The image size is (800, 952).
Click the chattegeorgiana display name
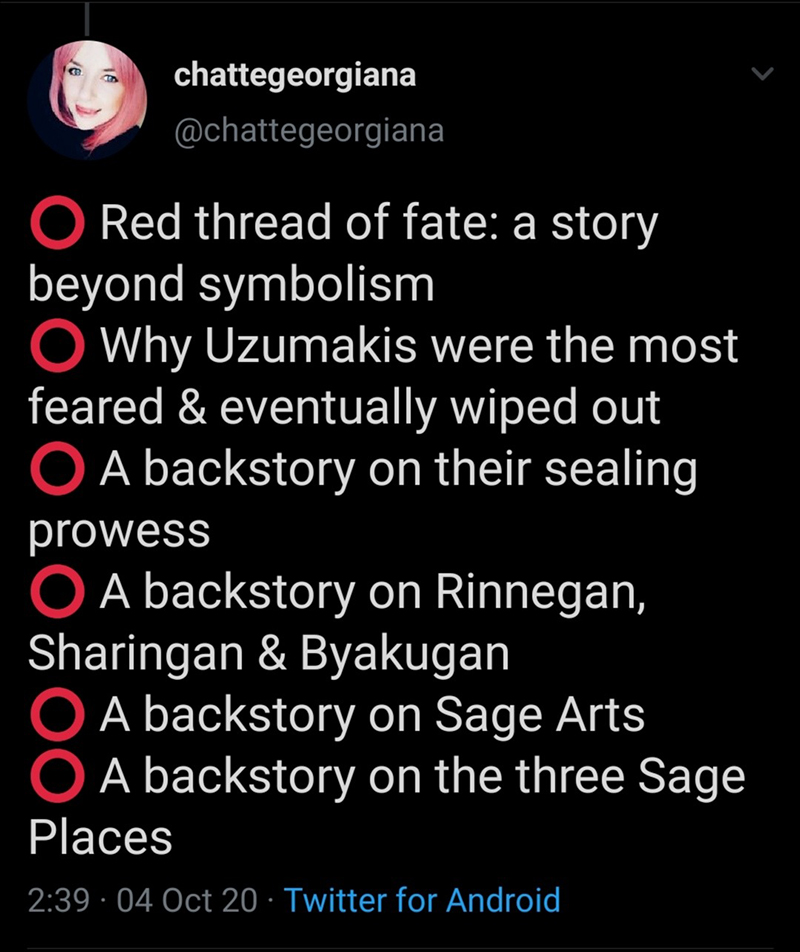click(x=295, y=76)
